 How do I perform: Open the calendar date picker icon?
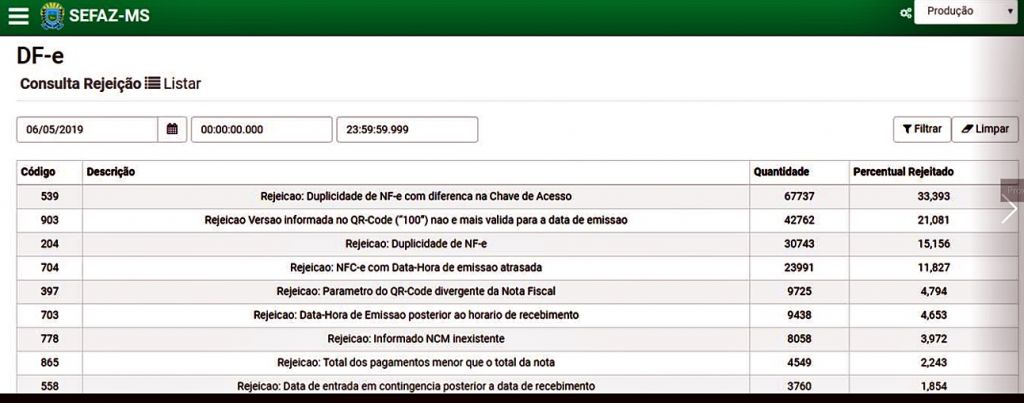pyautogui.click(x=172, y=129)
